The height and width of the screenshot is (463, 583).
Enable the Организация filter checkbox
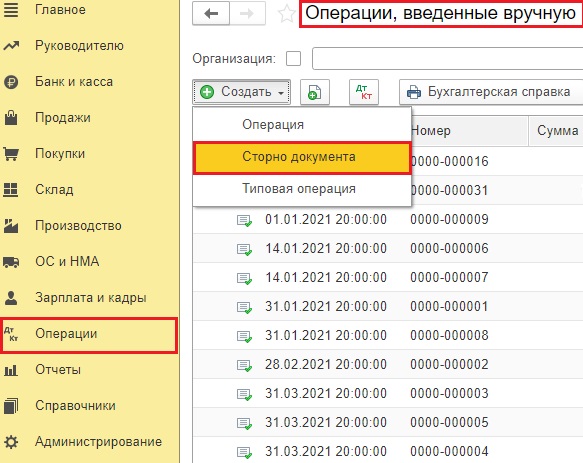point(293,59)
